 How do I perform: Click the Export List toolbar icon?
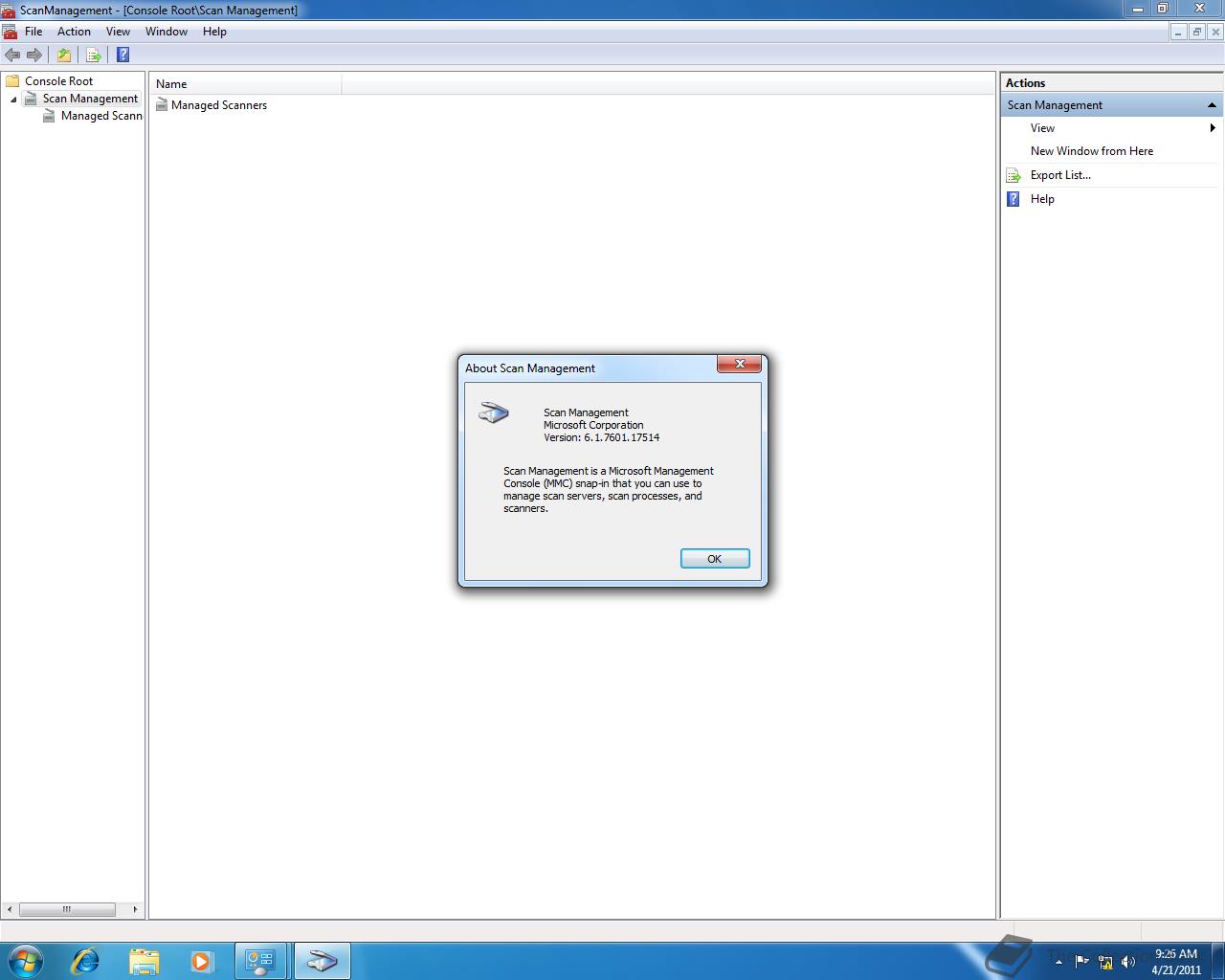pos(94,55)
